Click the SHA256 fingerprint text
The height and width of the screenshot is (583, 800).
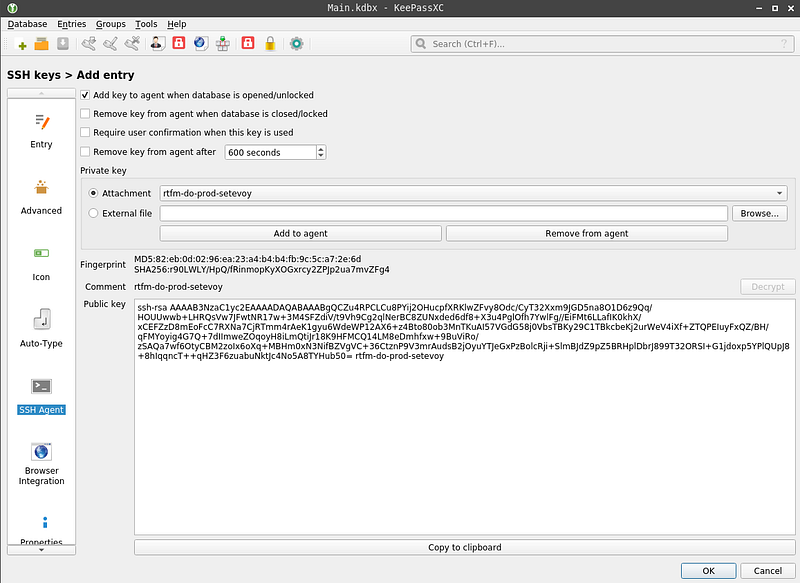[262, 269]
